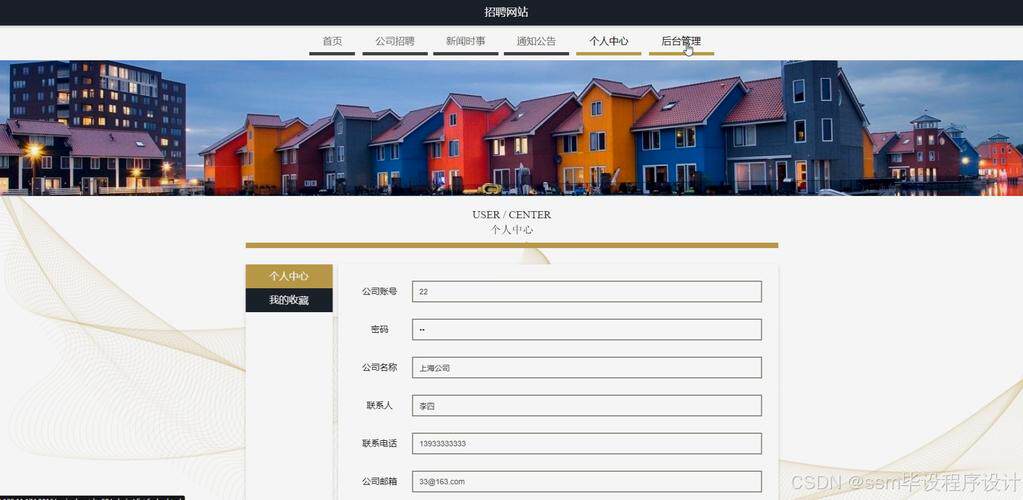The image size is (1023, 500).
Task: Select 个人中心 in the sidebar
Action: pos(289,276)
